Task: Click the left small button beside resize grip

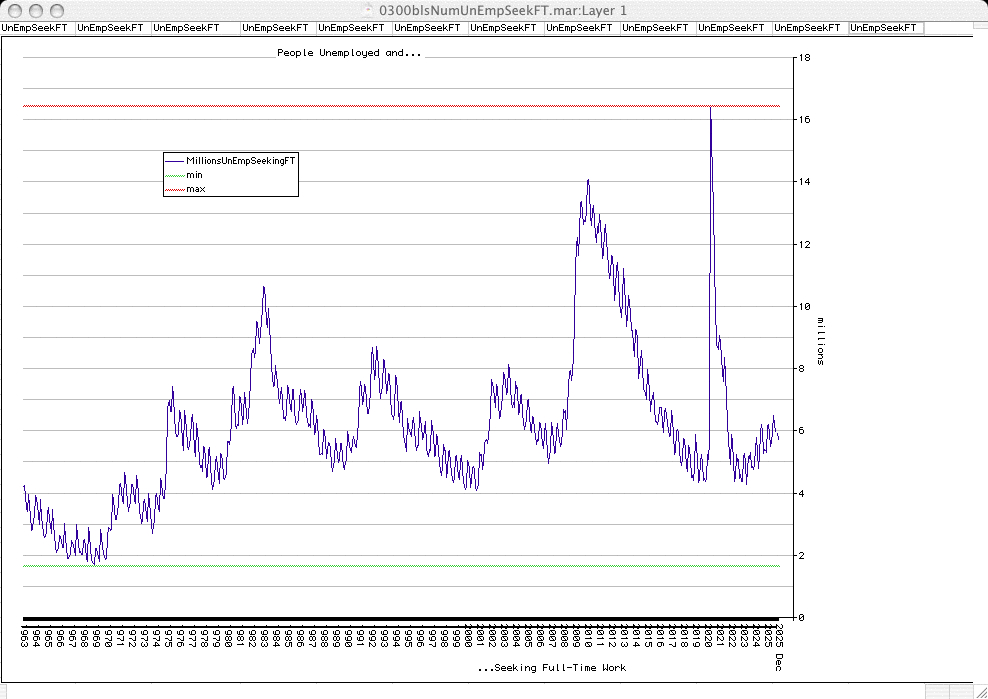Action: click(x=936, y=691)
